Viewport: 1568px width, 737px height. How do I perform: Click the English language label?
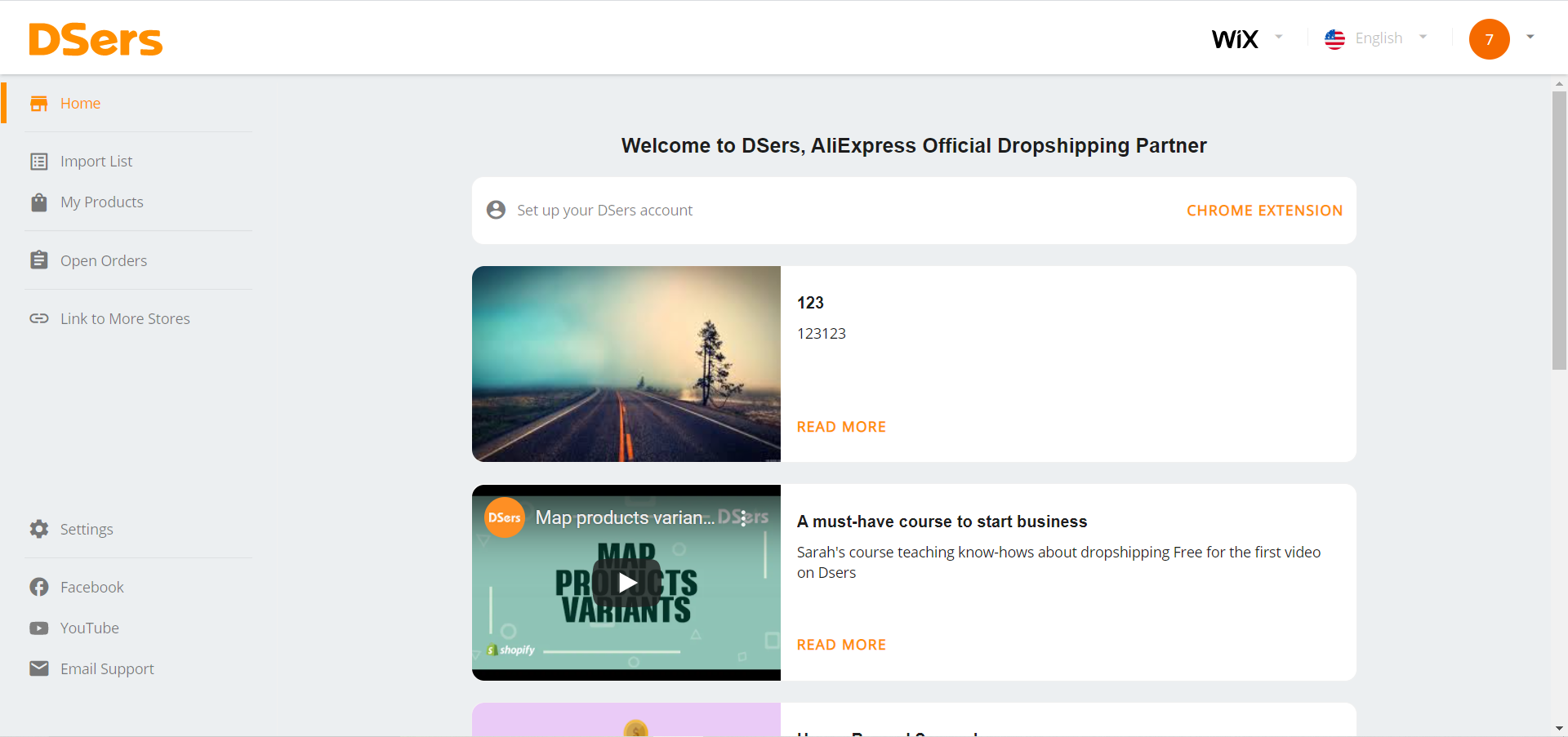pos(1379,38)
